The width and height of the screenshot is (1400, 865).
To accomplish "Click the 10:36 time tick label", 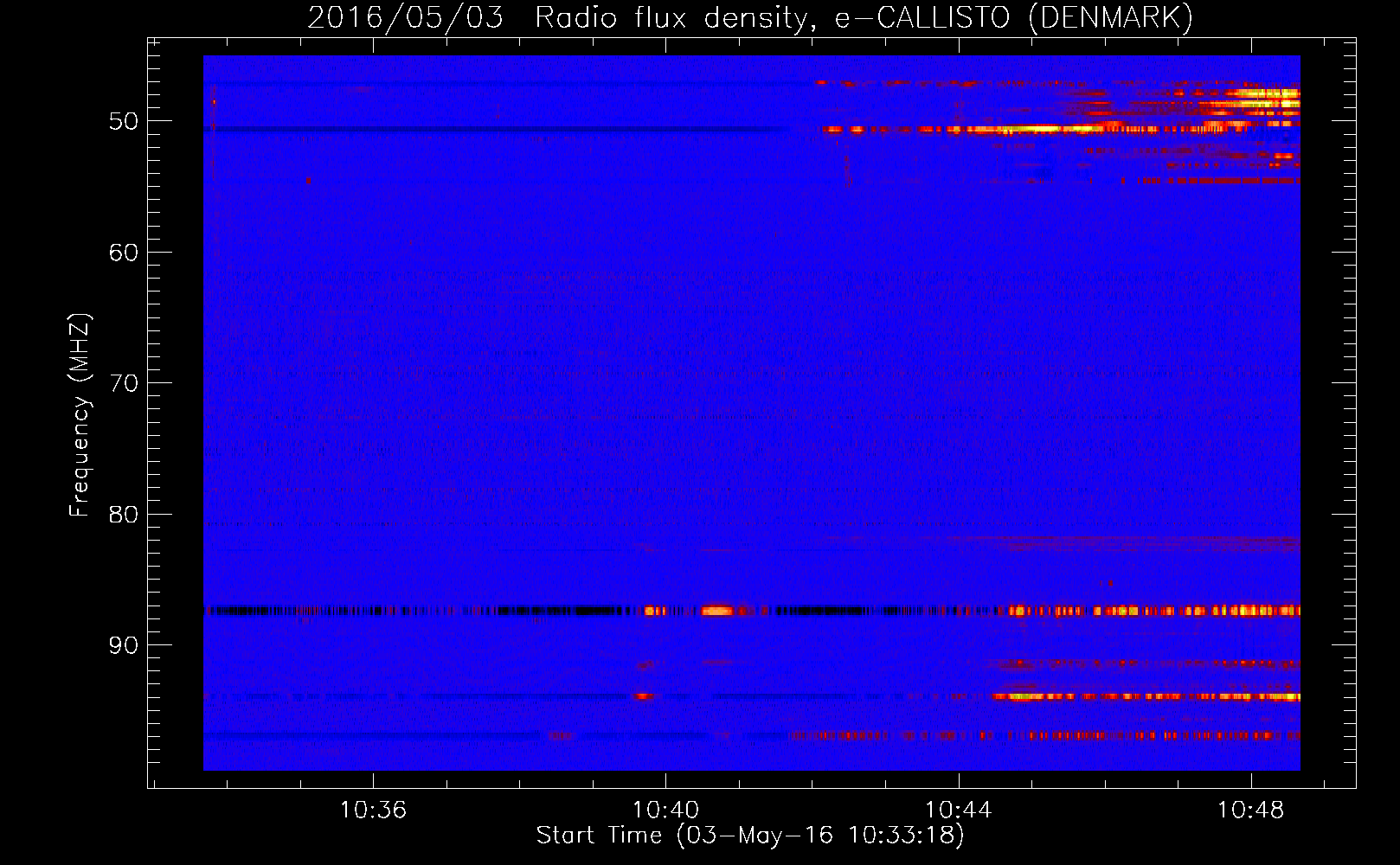I will coord(373,811).
